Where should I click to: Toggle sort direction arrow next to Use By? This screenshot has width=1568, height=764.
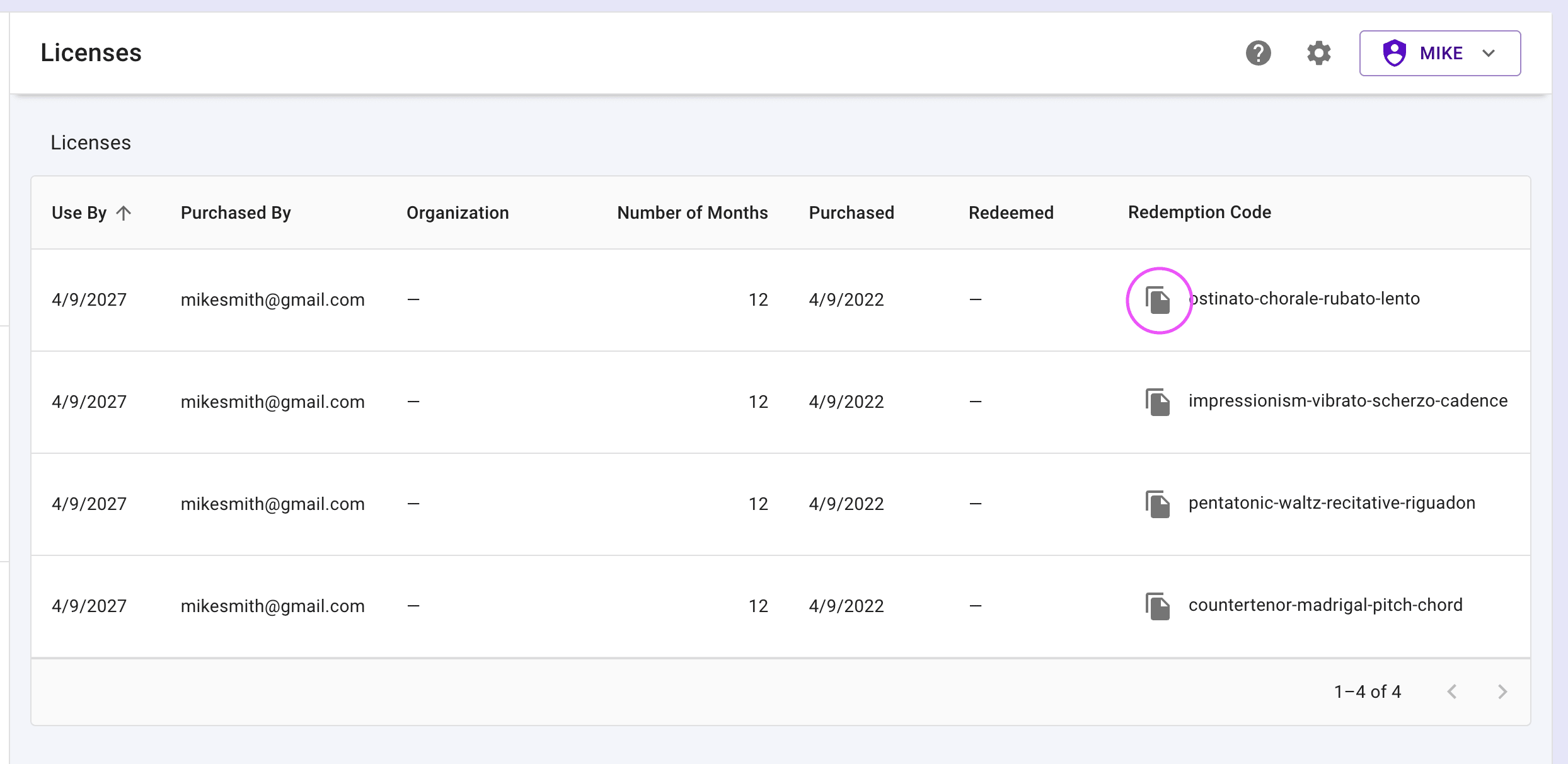tap(124, 213)
